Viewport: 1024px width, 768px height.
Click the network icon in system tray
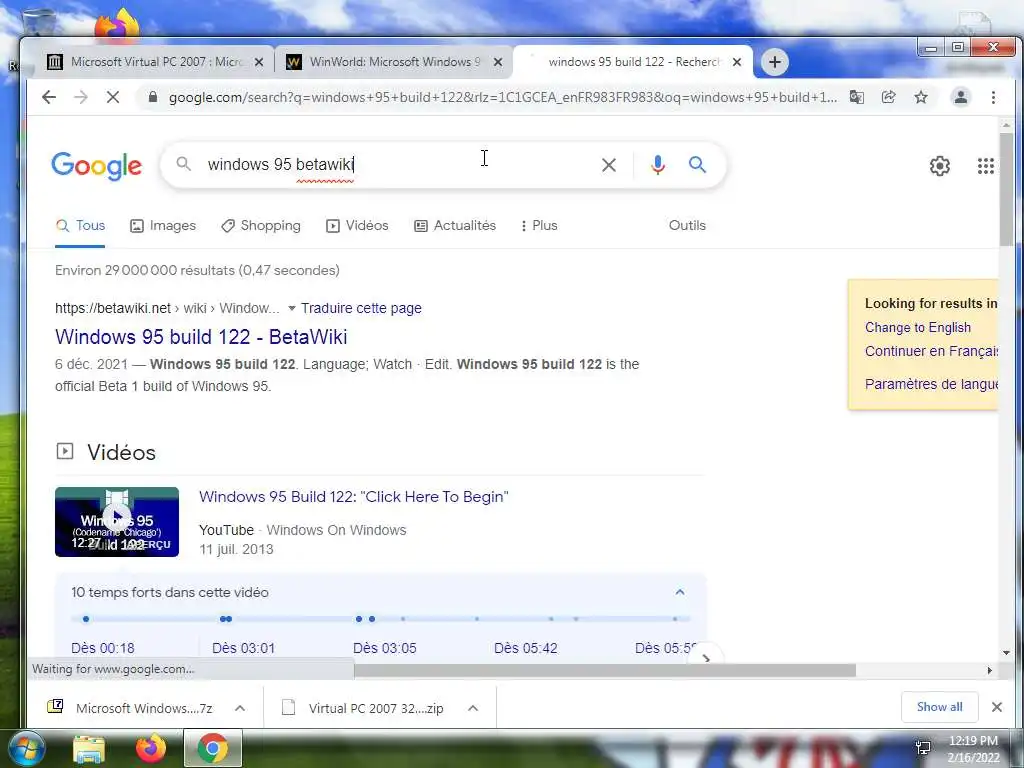pyautogui.click(x=923, y=748)
